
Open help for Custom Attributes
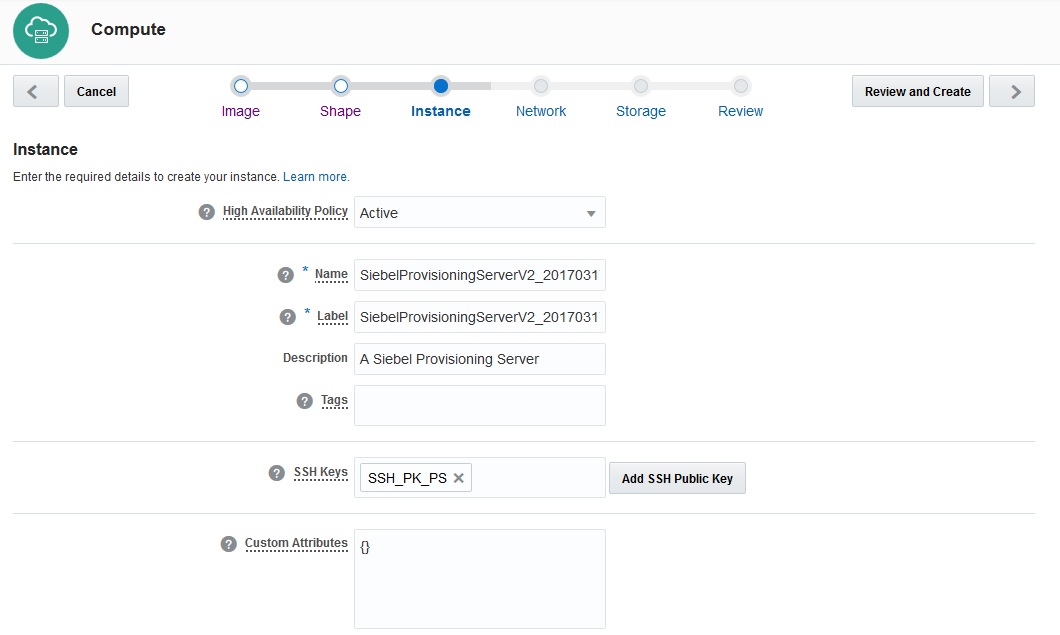tap(228, 543)
